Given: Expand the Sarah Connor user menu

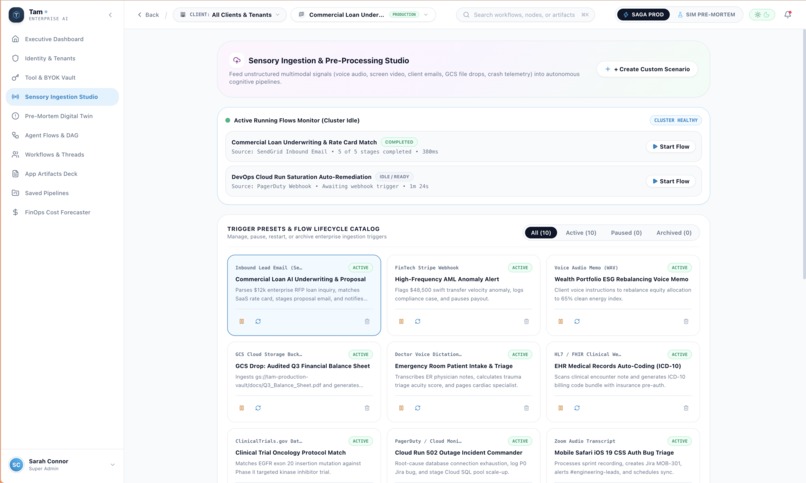Looking at the screenshot, I should [113, 465].
